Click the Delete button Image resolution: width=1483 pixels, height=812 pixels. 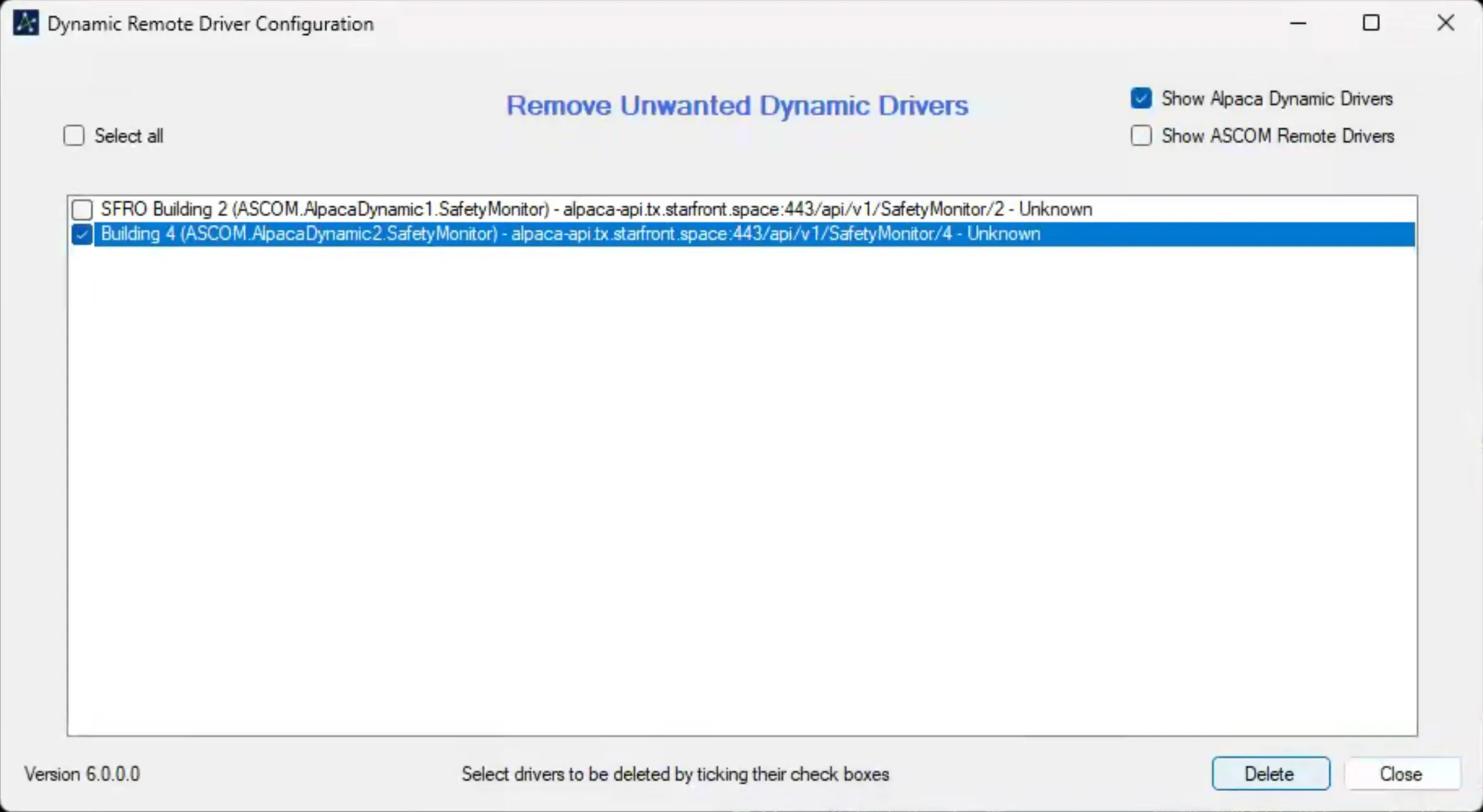(1271, 773)
